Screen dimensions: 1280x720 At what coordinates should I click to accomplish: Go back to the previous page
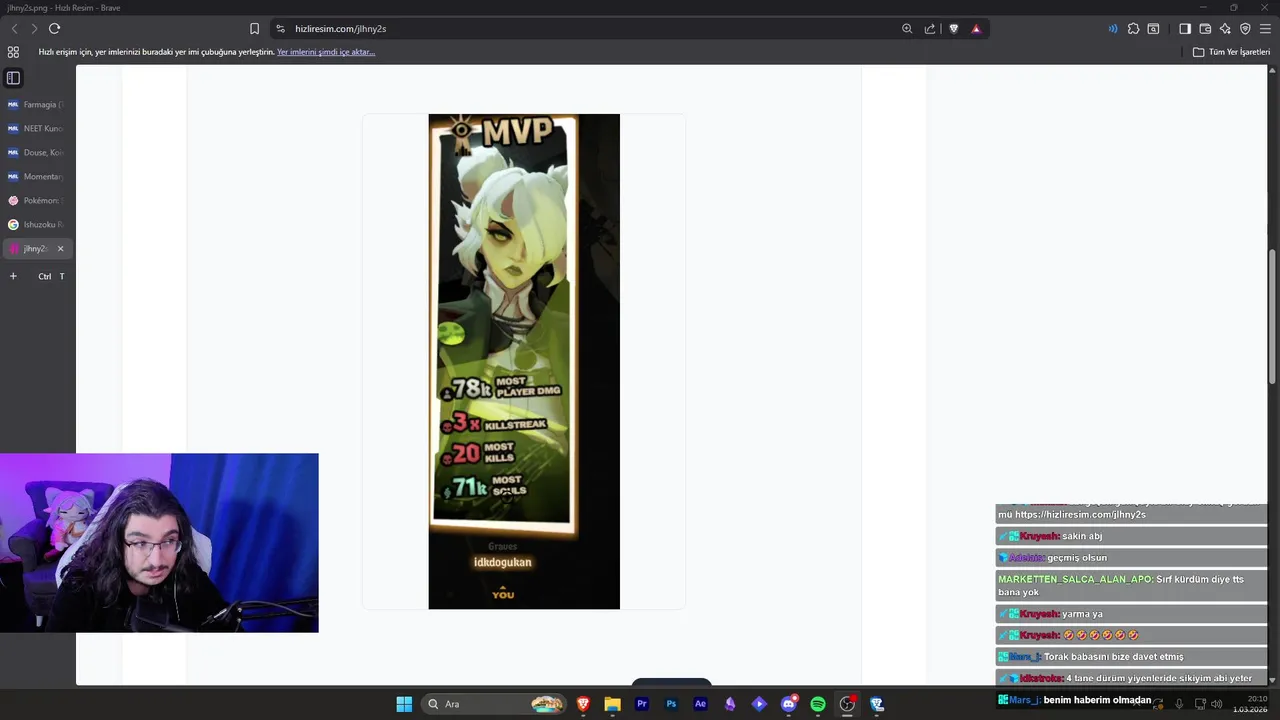(14, 29)
